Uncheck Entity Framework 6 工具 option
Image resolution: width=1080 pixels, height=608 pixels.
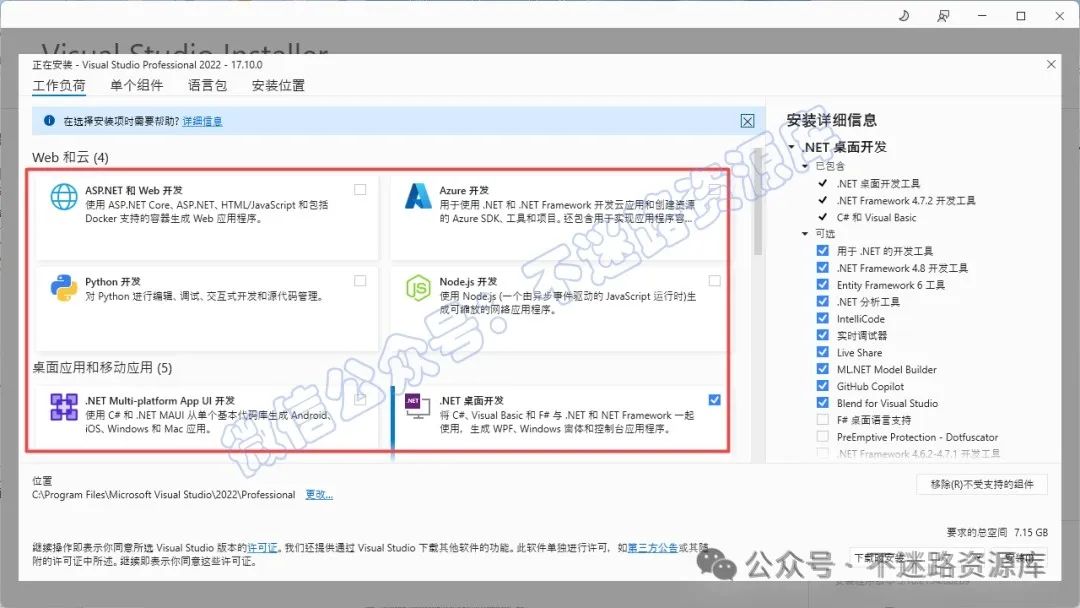(822, 284)
